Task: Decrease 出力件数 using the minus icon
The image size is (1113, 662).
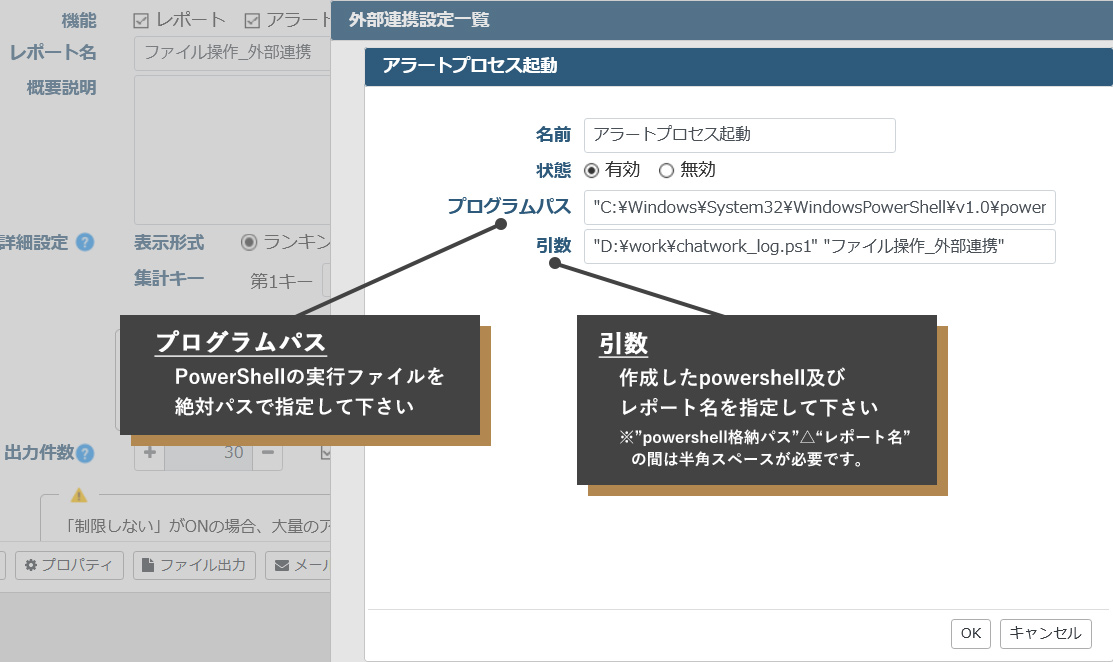Action: (267, 453)
